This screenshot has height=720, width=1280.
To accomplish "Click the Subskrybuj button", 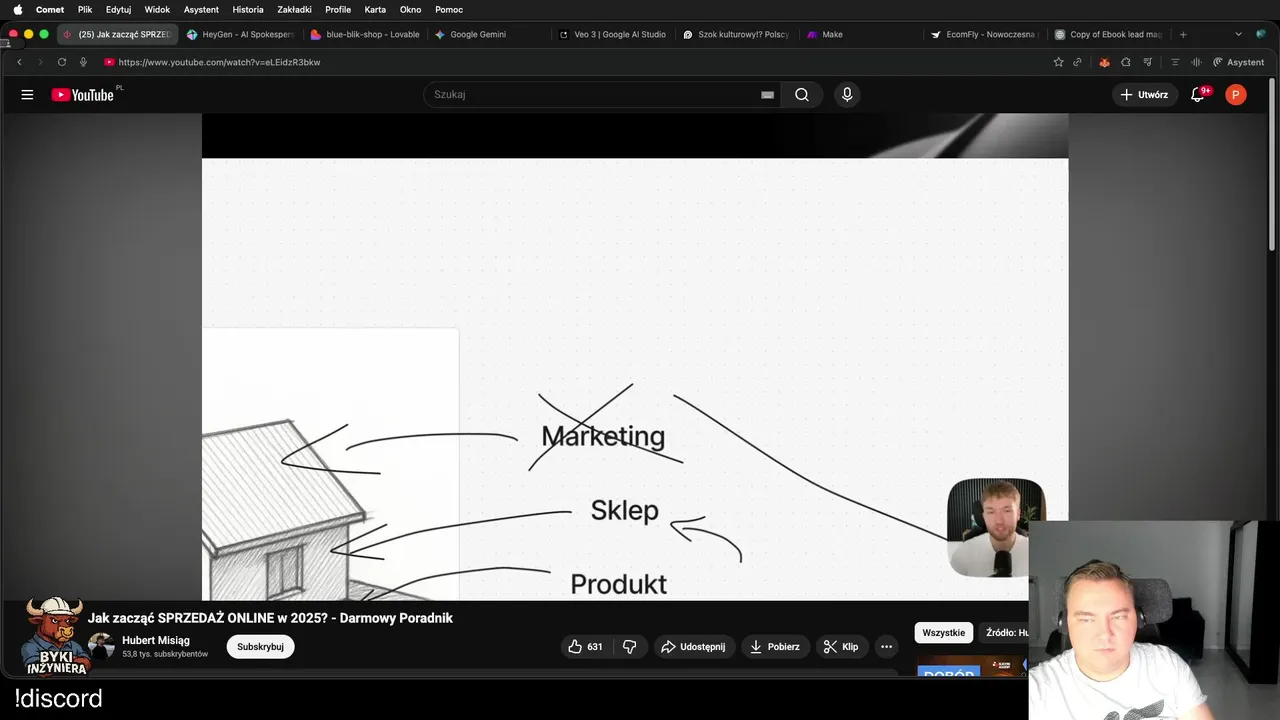I will [x=260, y=647].
